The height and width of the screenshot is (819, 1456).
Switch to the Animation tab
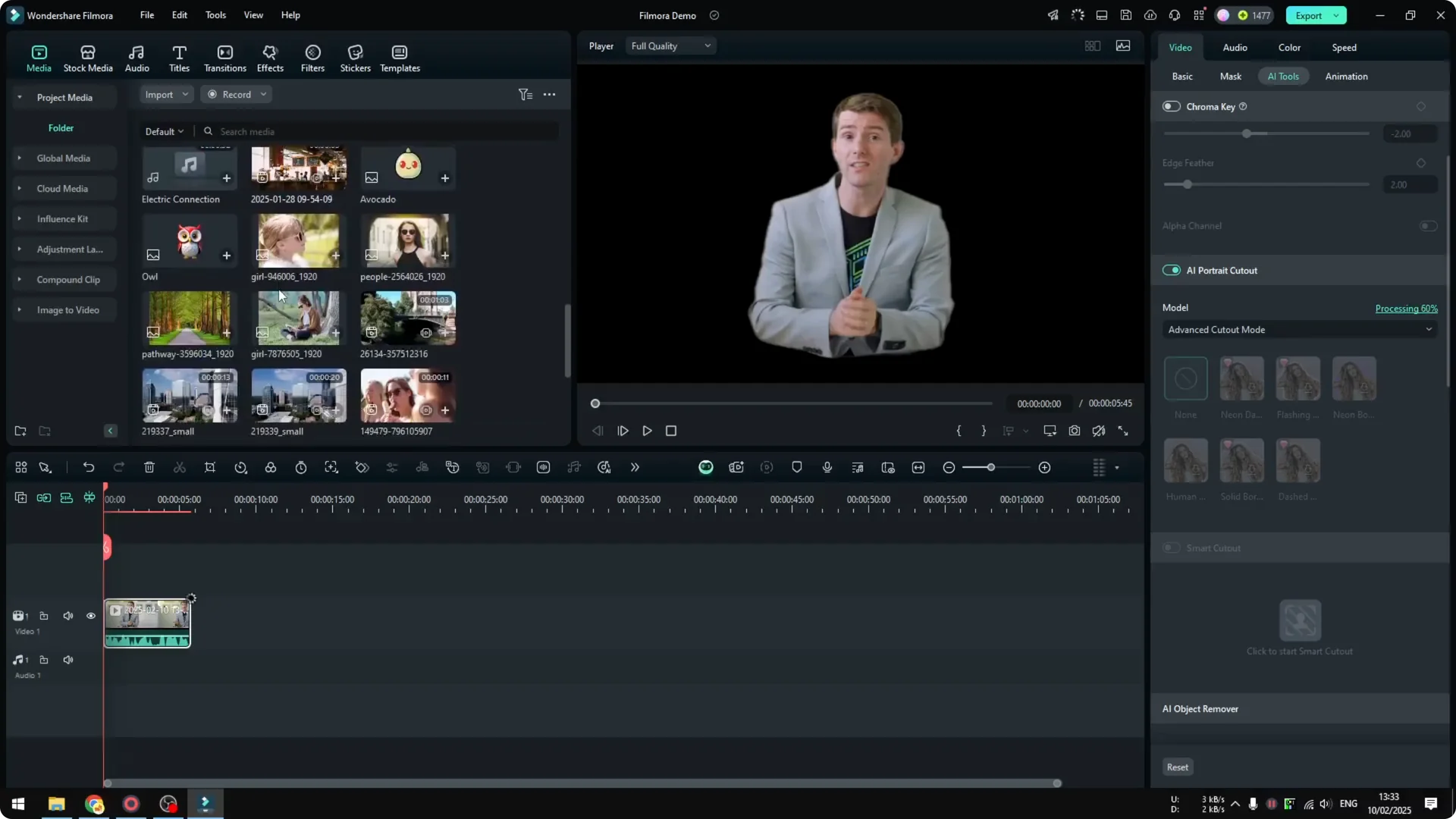(x=1346, y=76)
